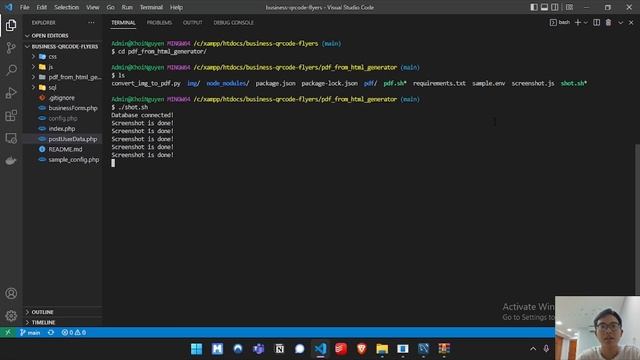
Task: Open errors and warnings status indicator
Action: pyautogui.click(x=73, y=332)
